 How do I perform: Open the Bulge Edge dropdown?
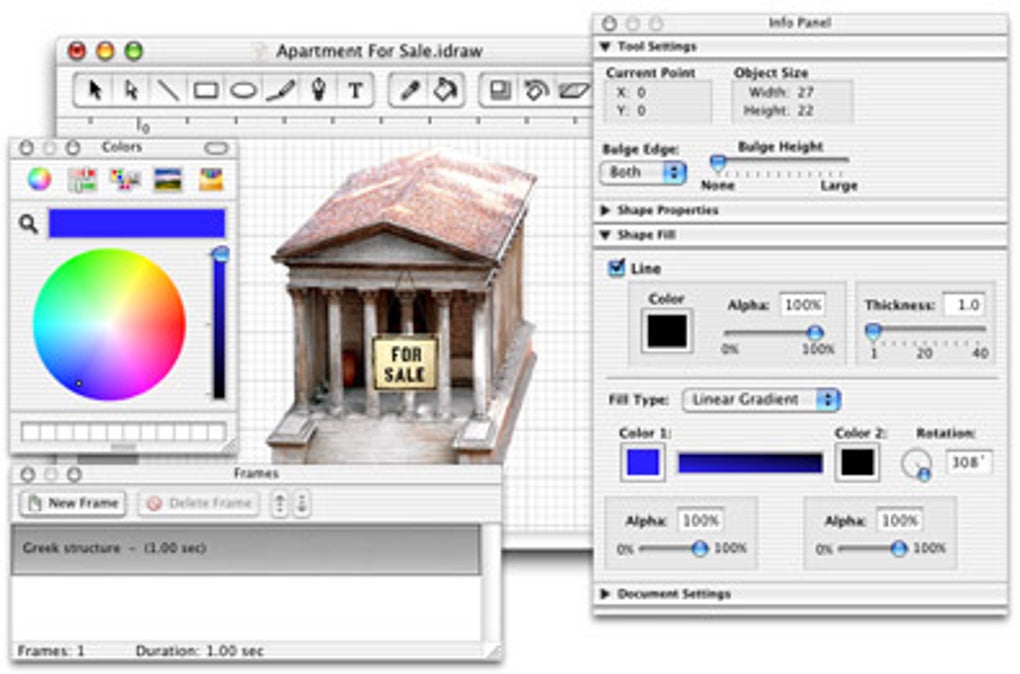coord(643,172)
